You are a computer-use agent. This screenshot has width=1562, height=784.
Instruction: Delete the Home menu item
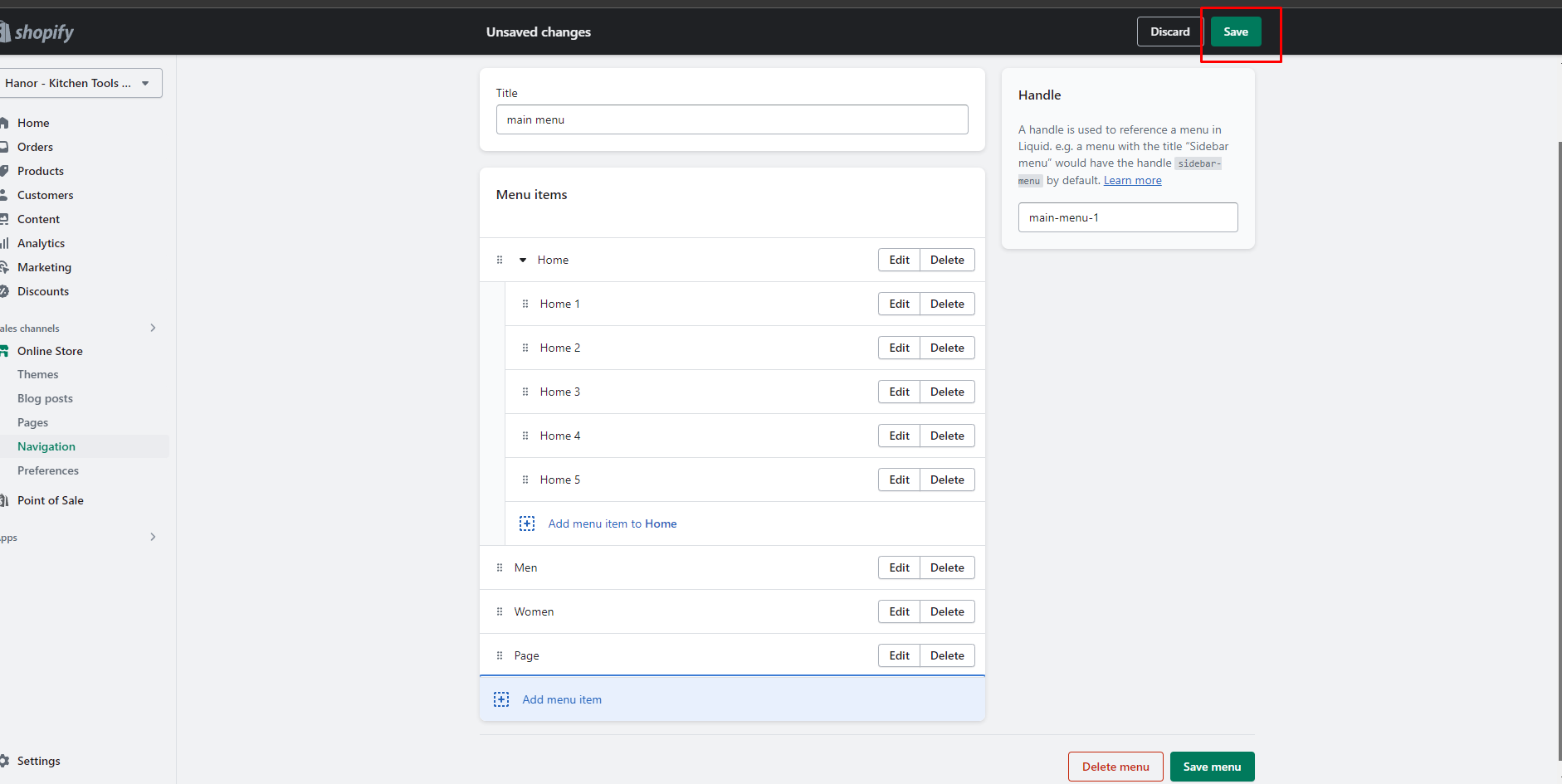point(947,260)
